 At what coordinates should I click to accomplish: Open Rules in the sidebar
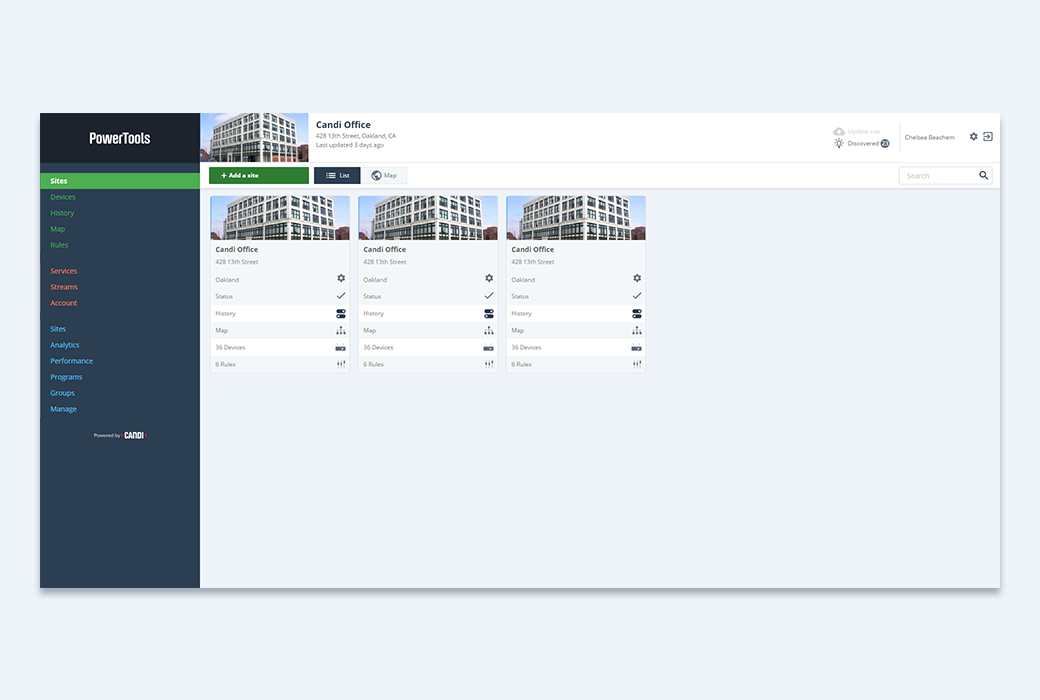point(59,245)
